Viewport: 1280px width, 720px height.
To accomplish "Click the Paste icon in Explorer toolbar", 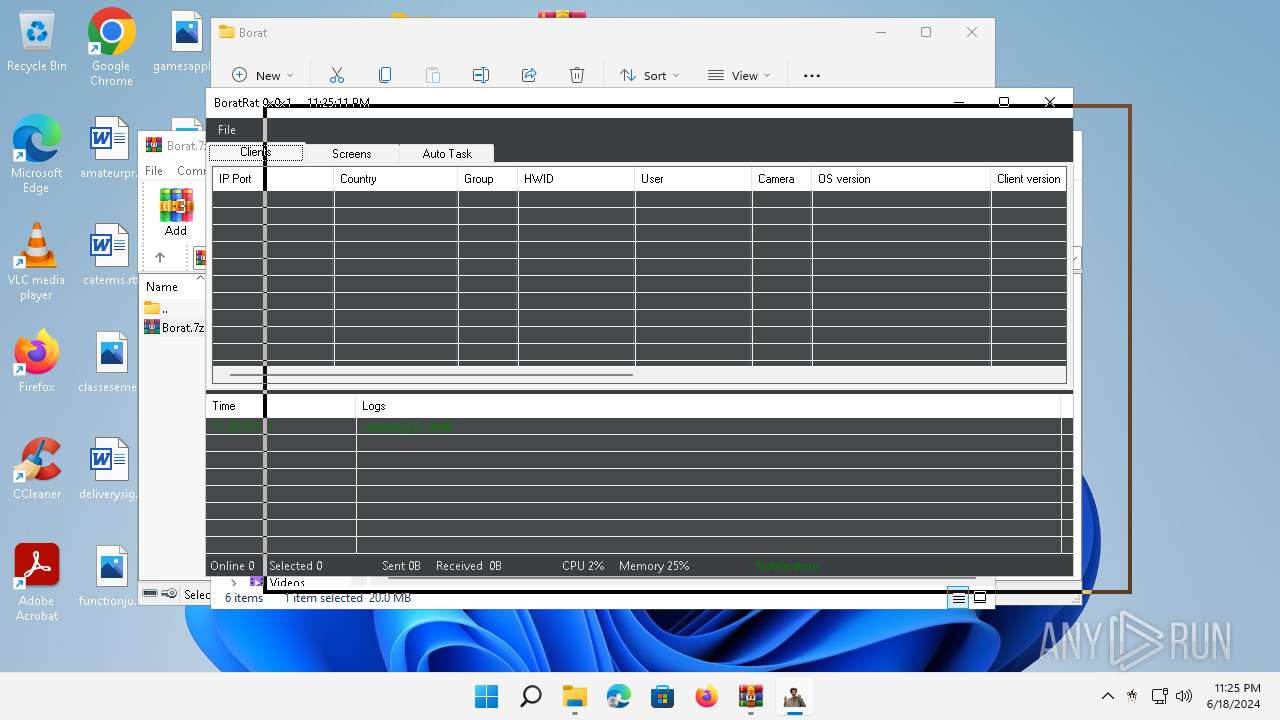I will tap(433, 75).
